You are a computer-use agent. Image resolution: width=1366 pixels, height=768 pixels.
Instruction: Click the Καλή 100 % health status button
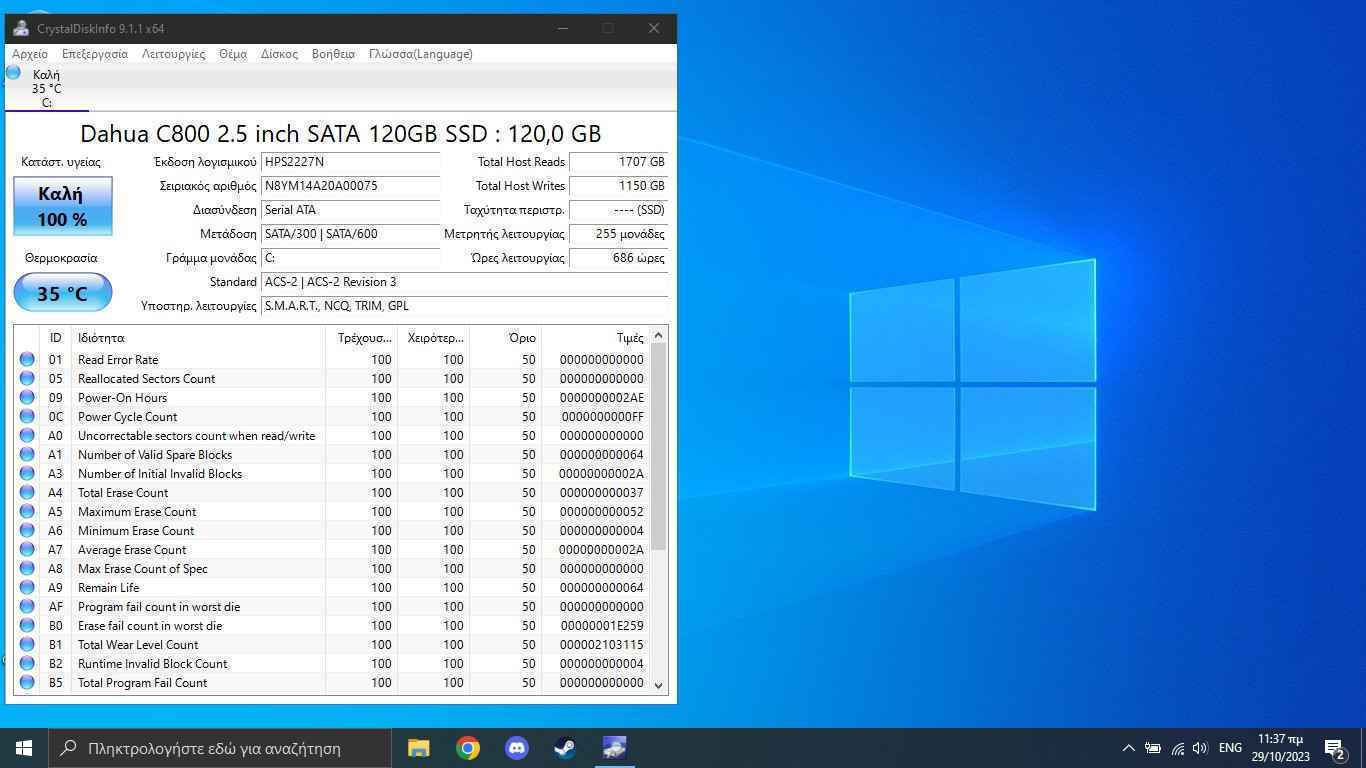[62, 206]
